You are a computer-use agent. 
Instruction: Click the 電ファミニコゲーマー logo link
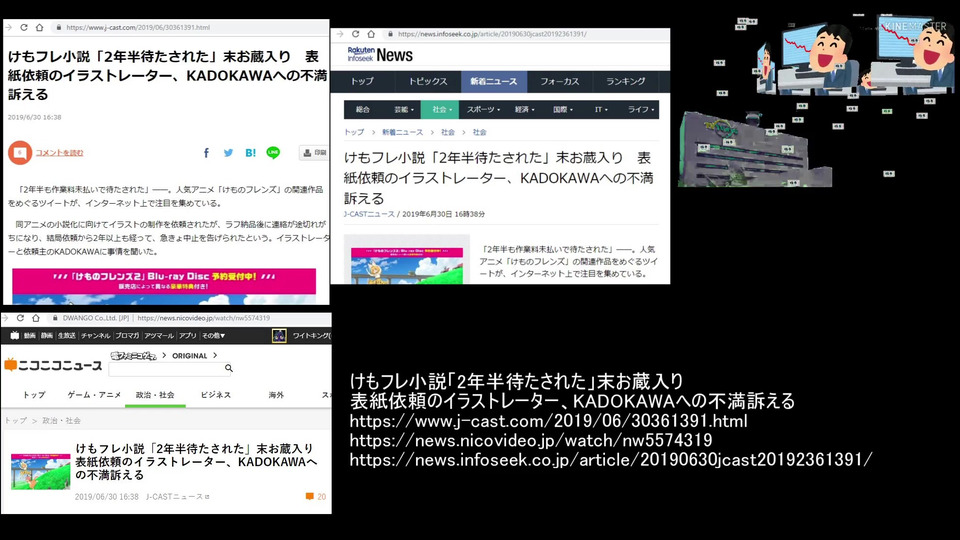click(x=133, y=356)
